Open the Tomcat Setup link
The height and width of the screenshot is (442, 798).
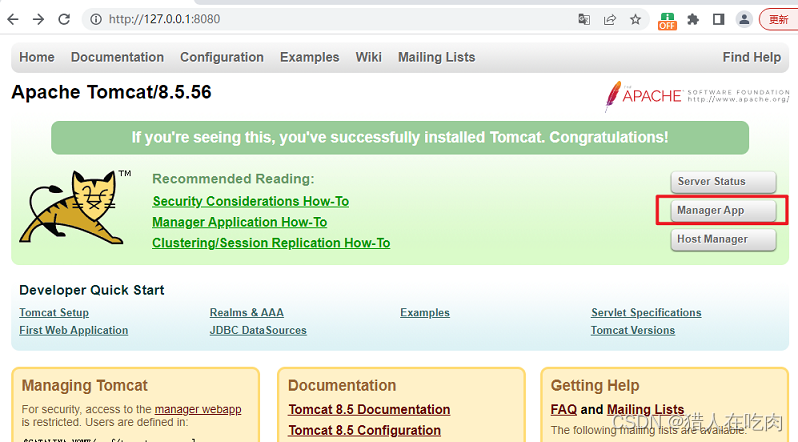click(54, 313)
